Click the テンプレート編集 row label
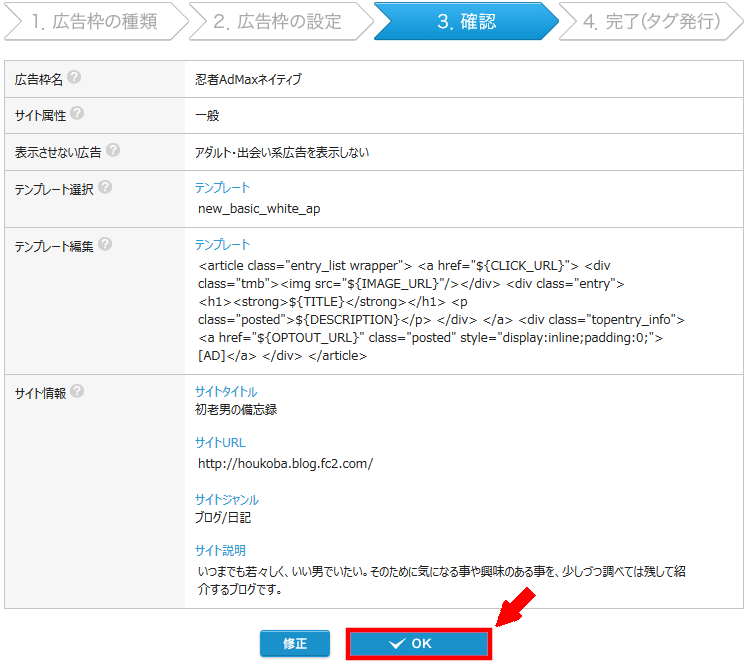This screenshot has height=664, width=748. pos(54,247)
